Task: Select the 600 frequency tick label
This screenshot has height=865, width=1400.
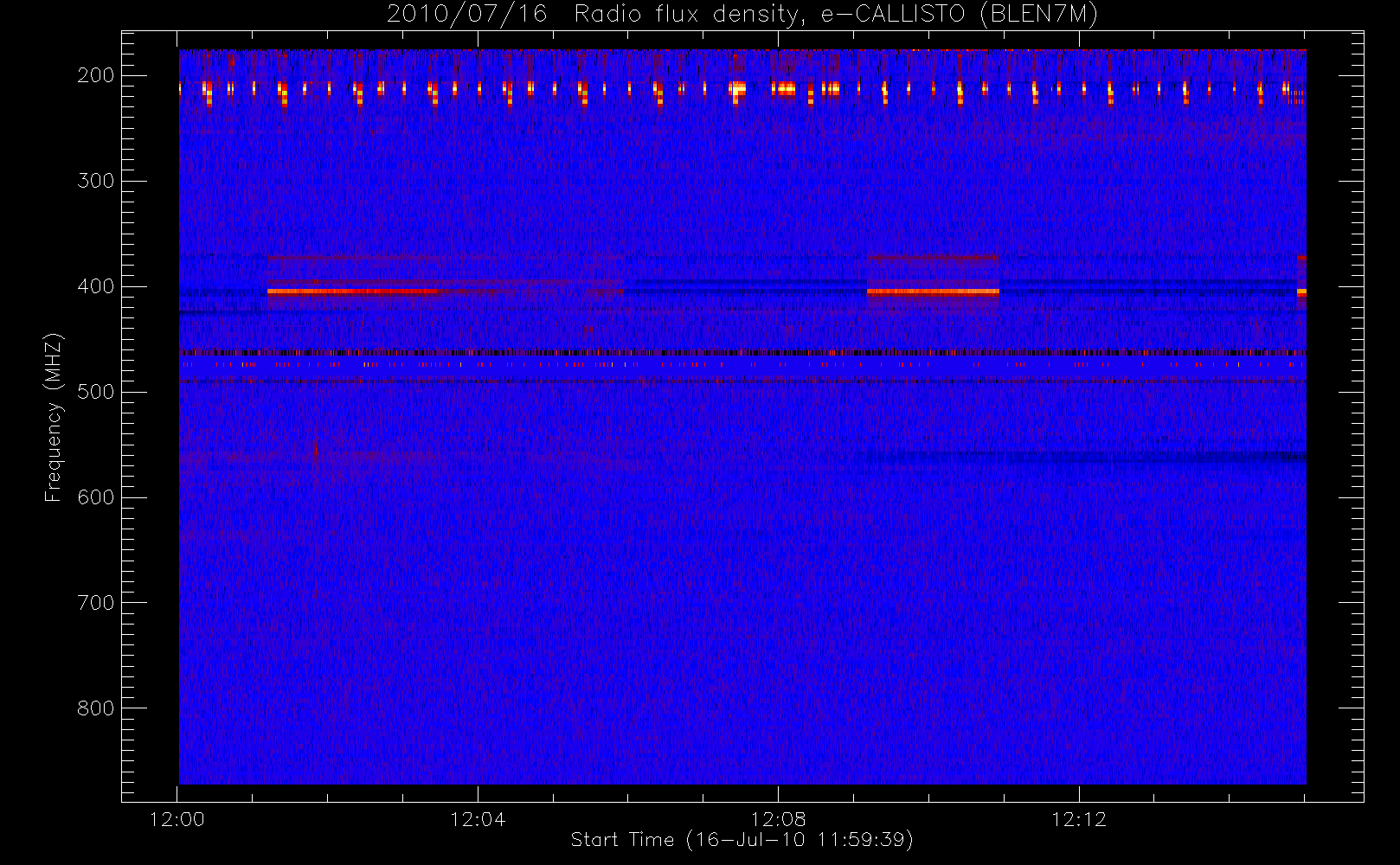Action: coord(96,497)
